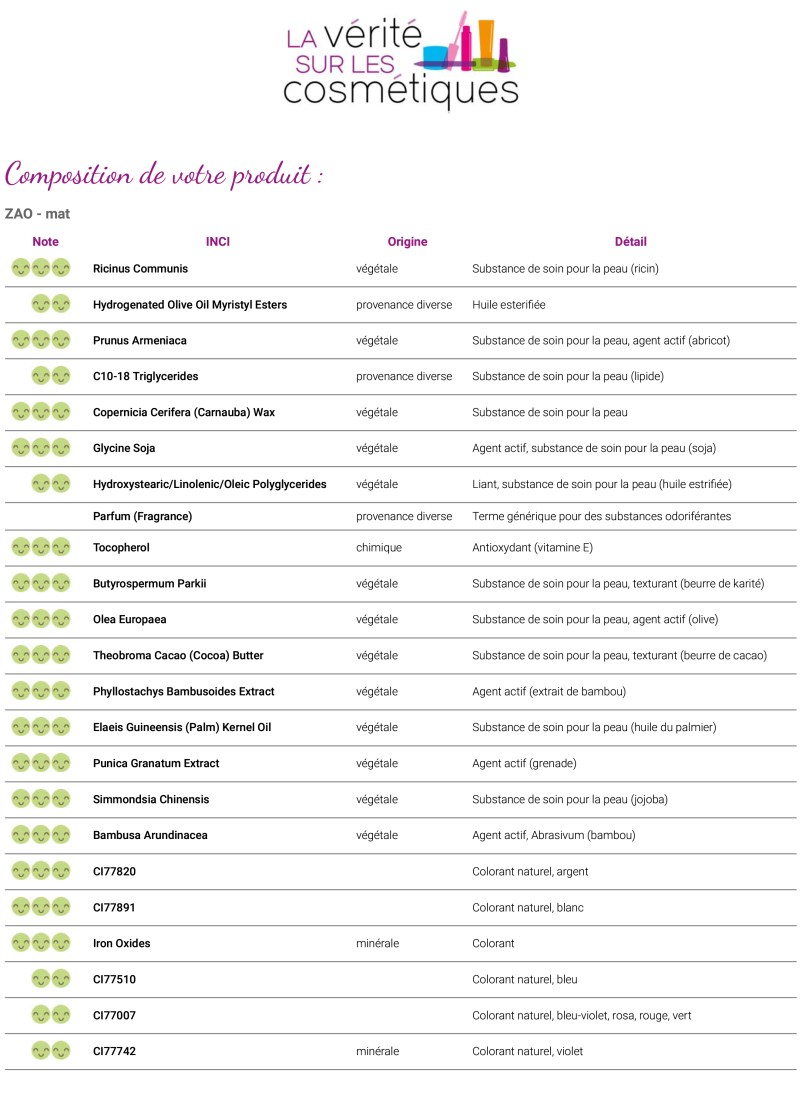
Task: Click the smiley rating beside CI77510
Action: (x=51, y=978)
